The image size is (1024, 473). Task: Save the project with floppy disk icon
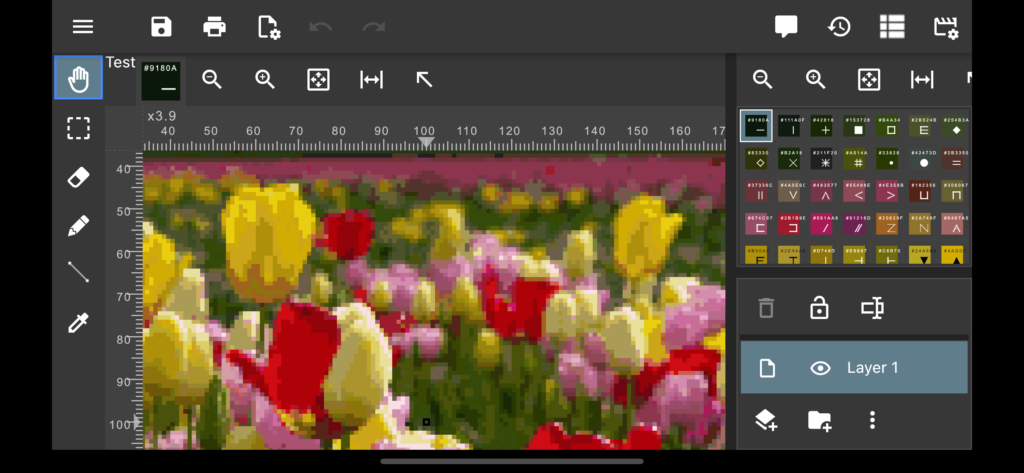[x=161, y=27]
